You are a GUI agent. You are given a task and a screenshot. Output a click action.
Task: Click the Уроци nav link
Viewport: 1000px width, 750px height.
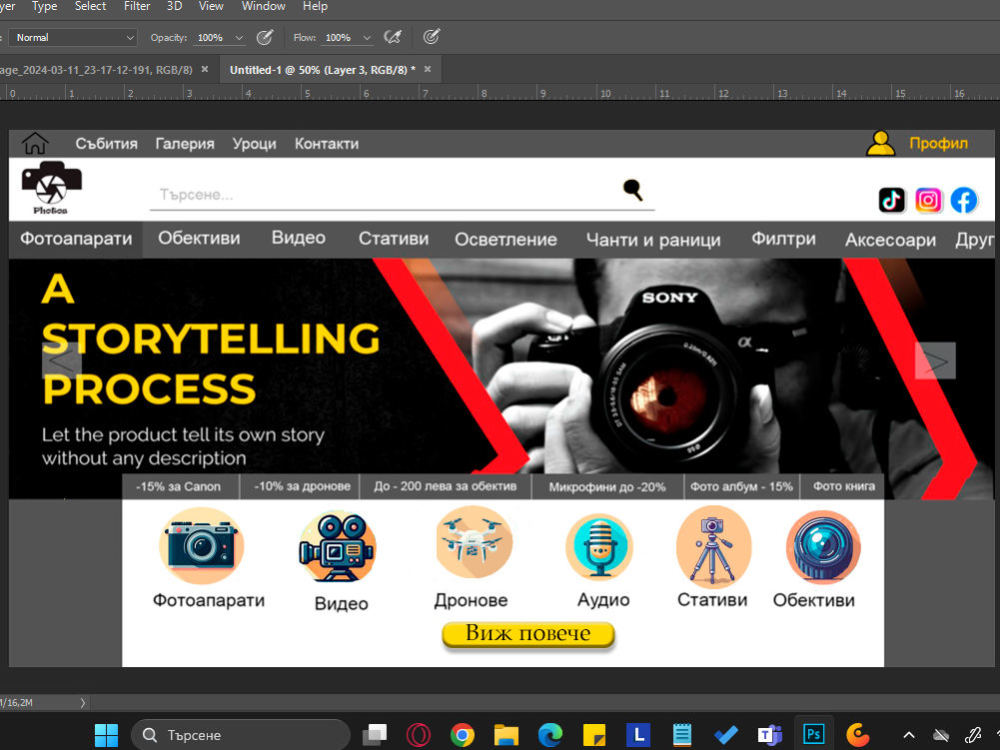(254, 143)
